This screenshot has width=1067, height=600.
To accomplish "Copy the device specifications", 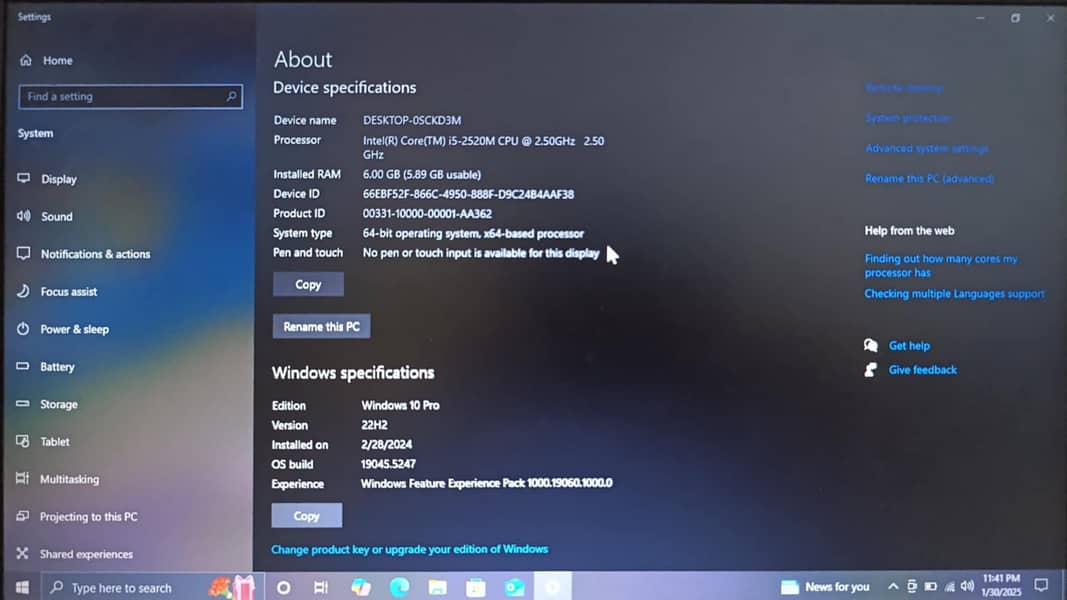I will [308, 285].
